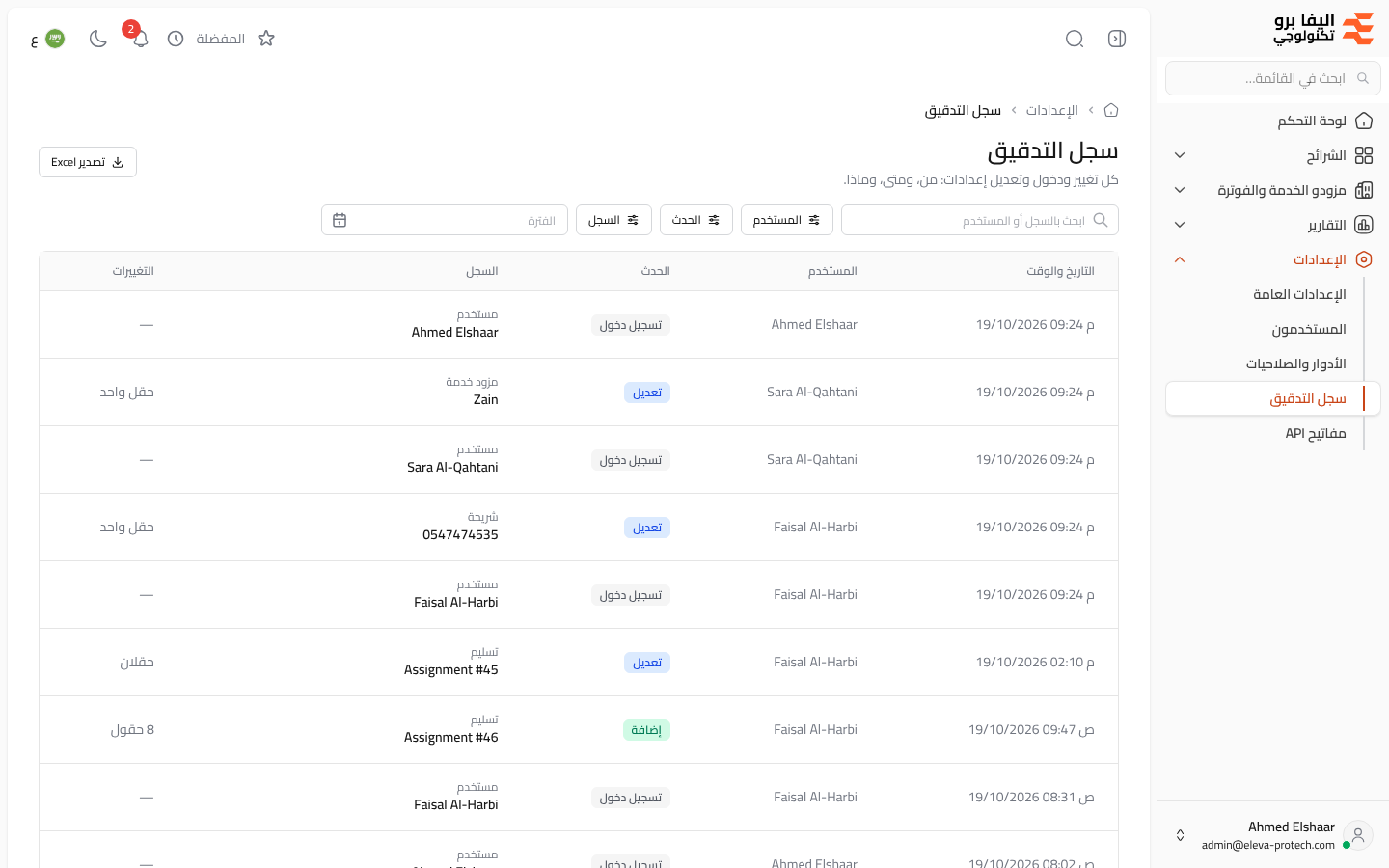
Task: Click the 8 حقول changes cell
Action: click(x=132, y=730)
